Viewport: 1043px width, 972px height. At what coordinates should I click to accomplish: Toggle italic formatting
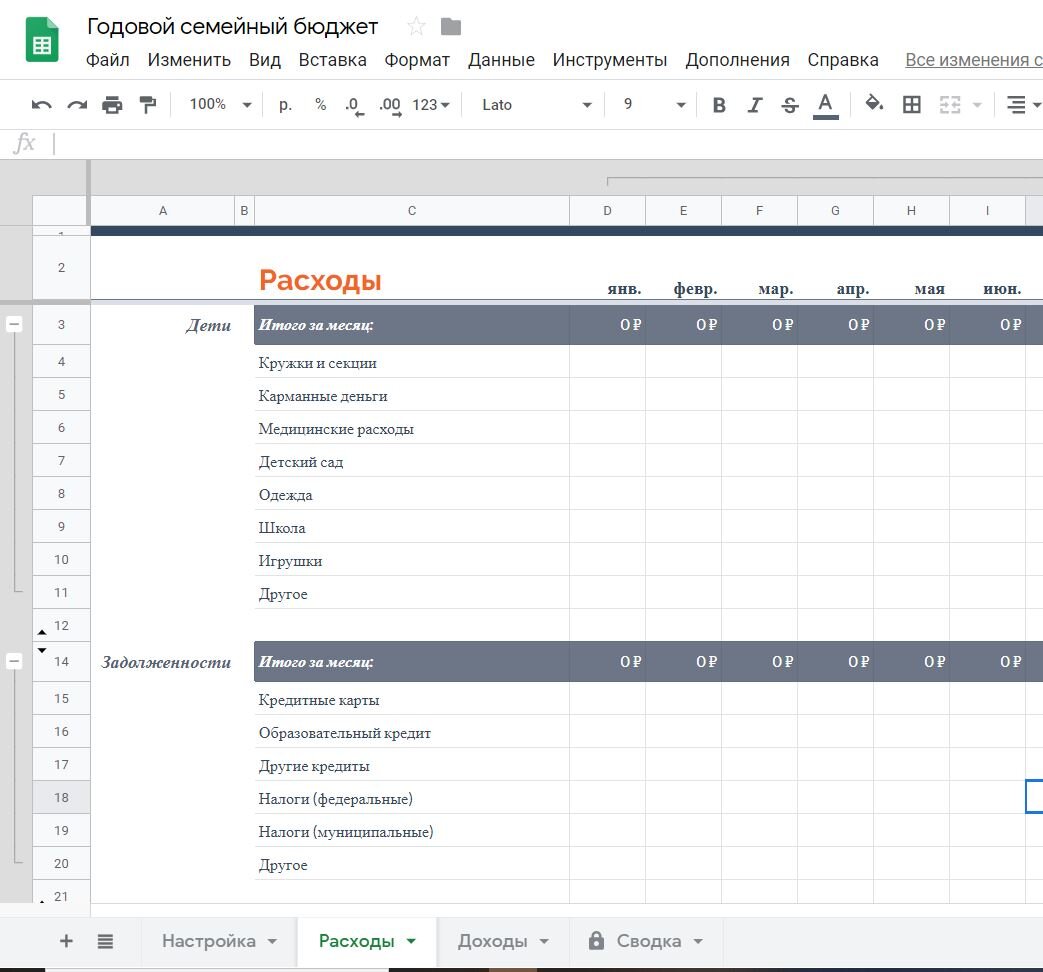(x=754, y=105)
